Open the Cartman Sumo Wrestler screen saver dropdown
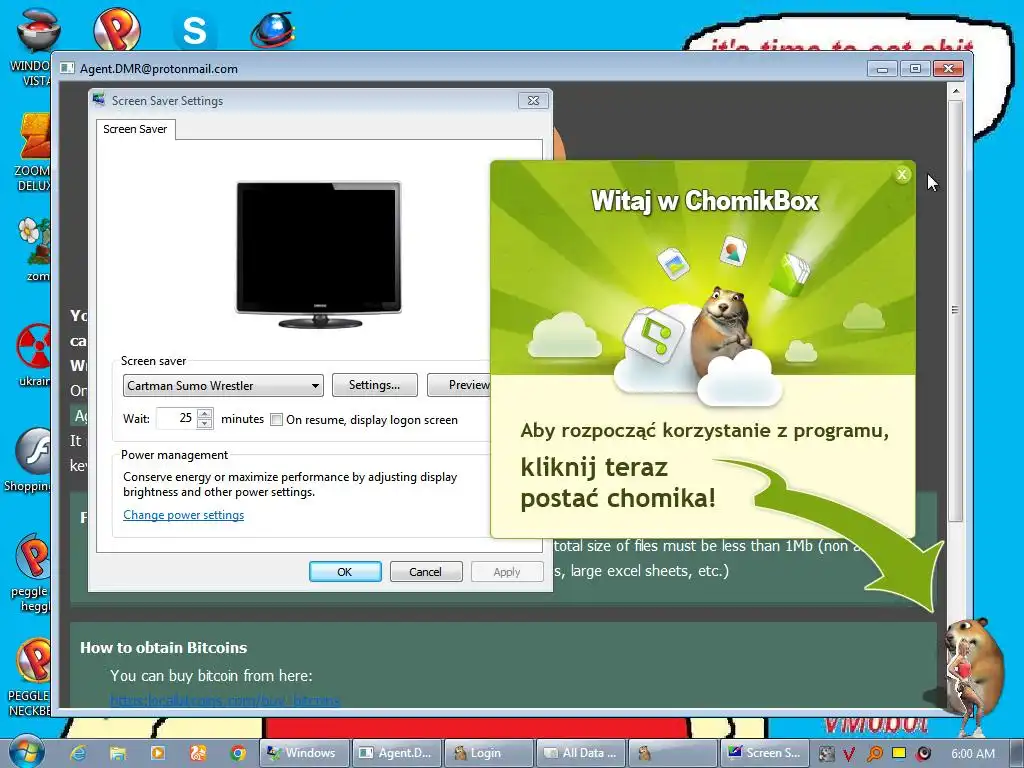 click(x=223, y=385)
